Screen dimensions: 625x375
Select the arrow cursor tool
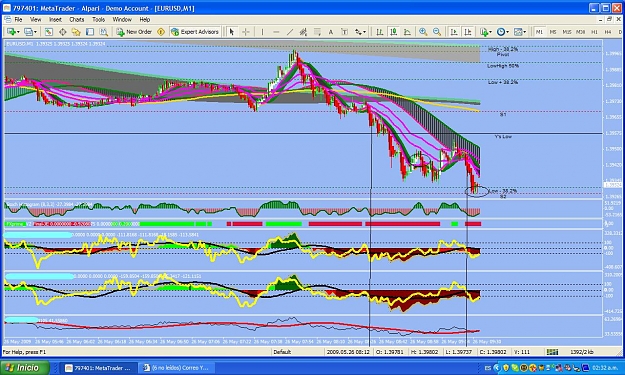(232, 32)
